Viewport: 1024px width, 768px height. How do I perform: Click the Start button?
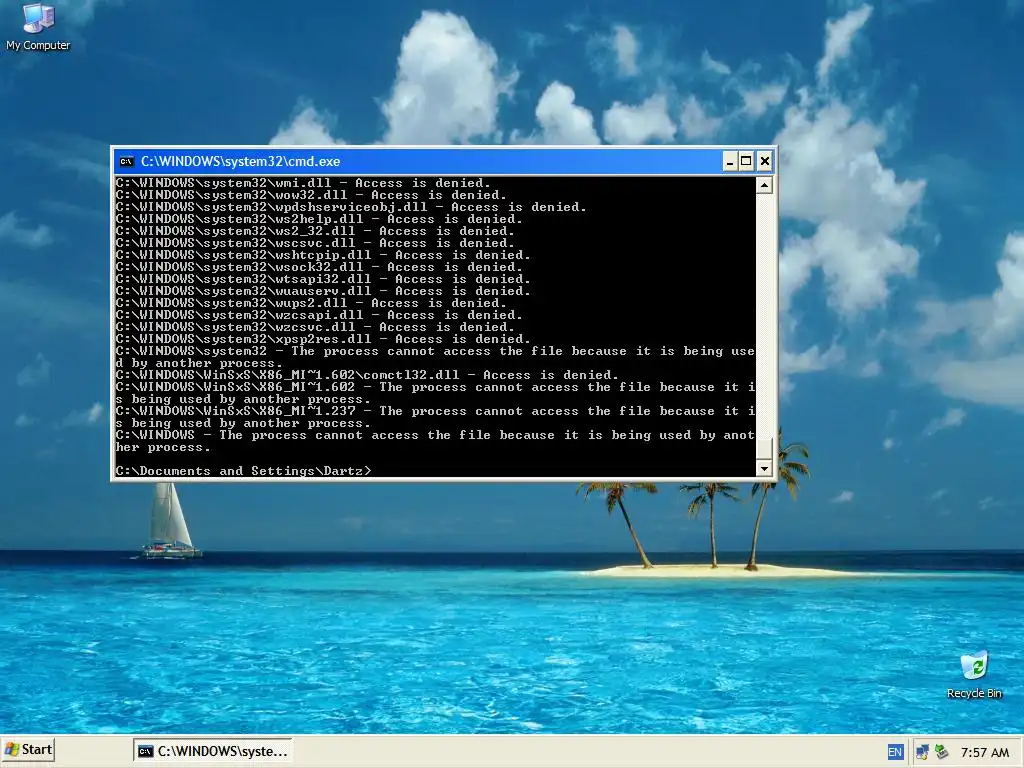pyautogui.click(x=29, y=750)
